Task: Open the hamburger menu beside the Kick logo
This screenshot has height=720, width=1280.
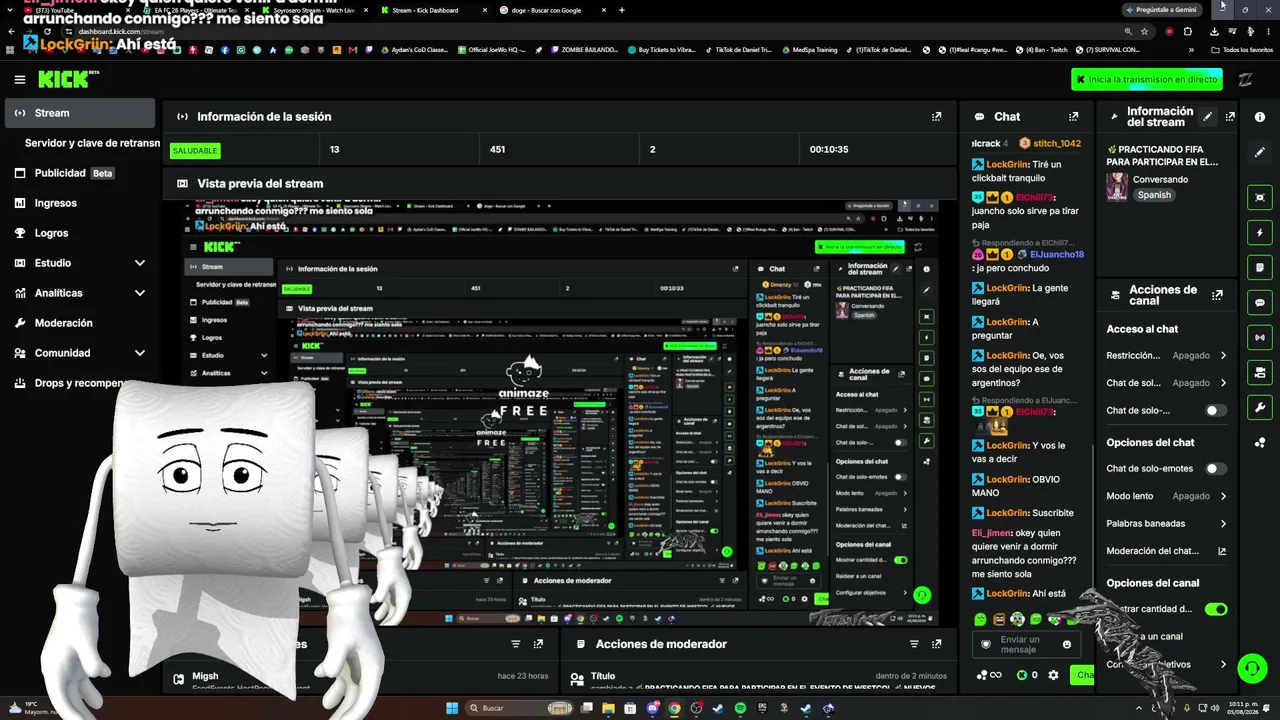Action: click(x=20, y=79)
